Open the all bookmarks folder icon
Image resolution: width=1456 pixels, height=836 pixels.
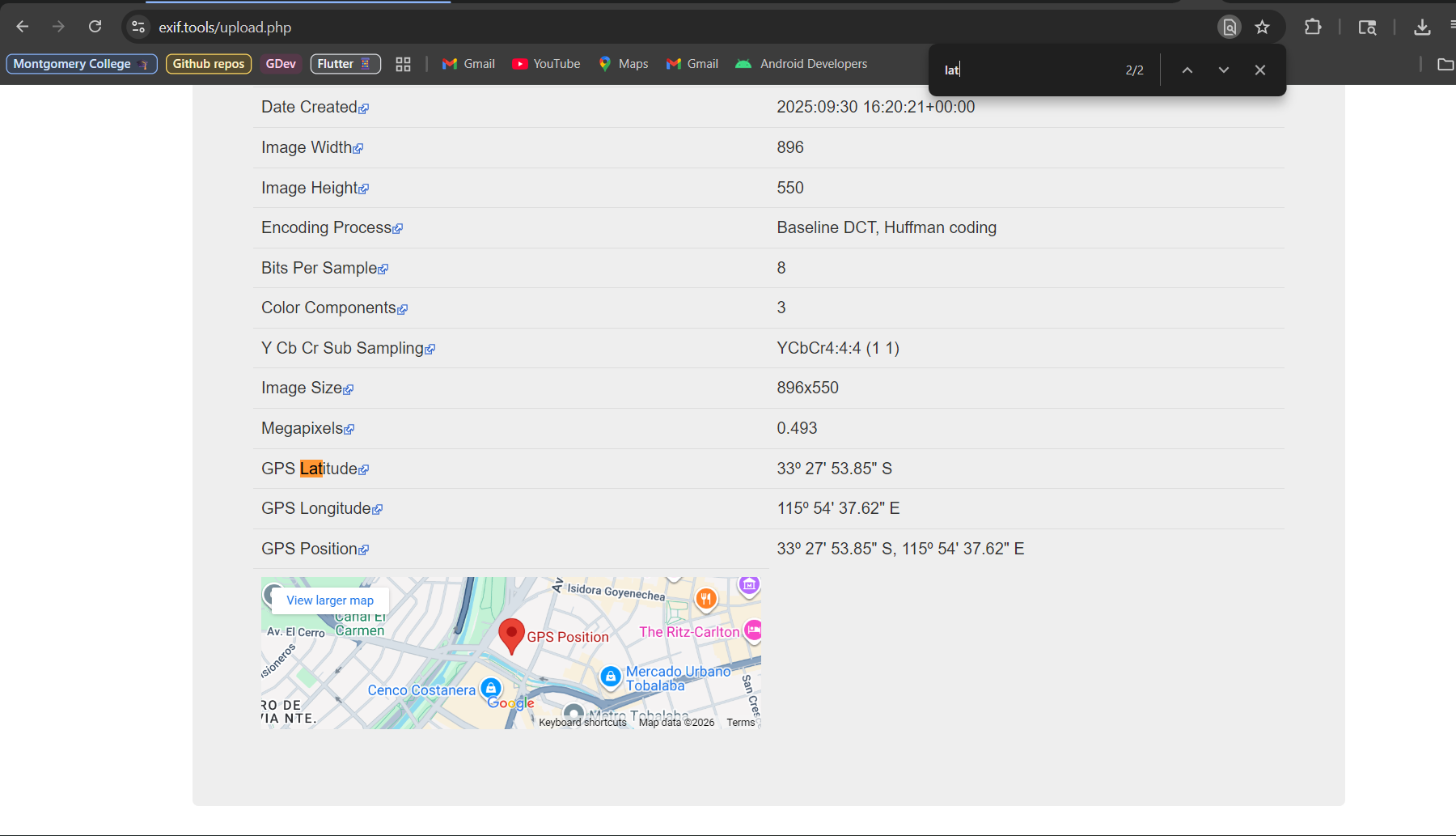click(1445, 64)
